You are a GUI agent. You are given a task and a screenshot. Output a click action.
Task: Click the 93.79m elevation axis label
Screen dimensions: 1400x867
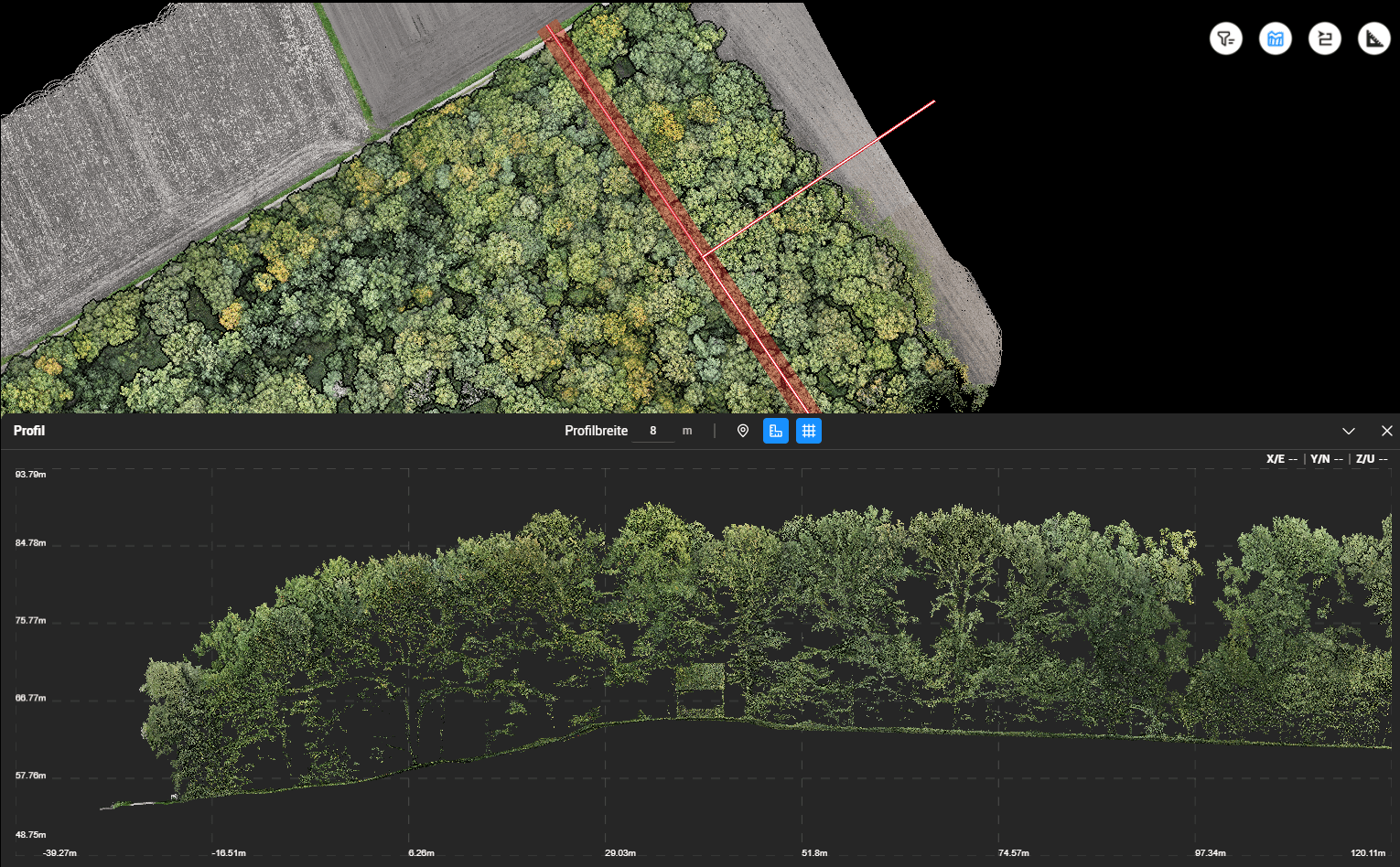(x=30, y=475)
